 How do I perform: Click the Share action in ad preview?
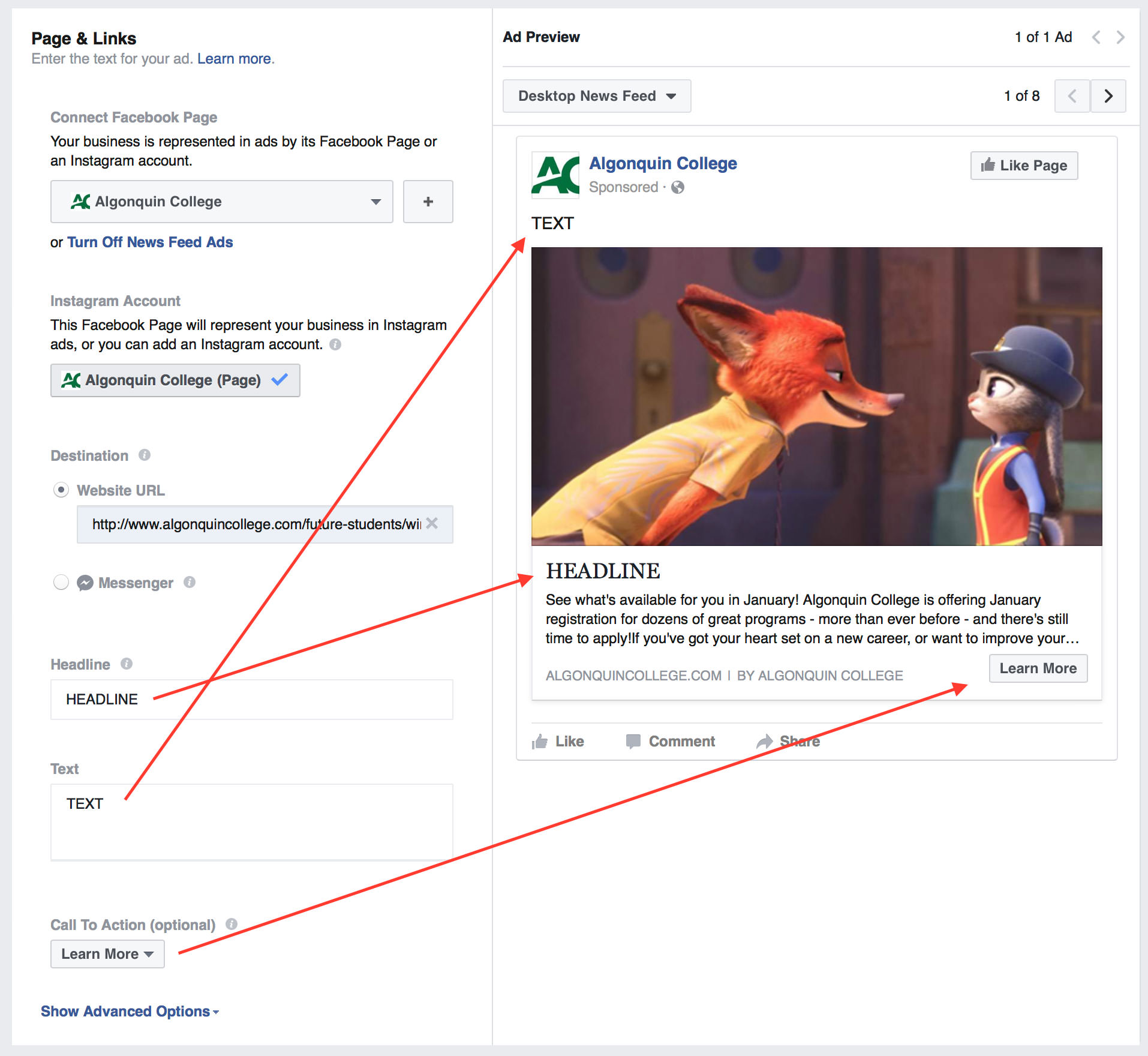[x=788, y=742]
